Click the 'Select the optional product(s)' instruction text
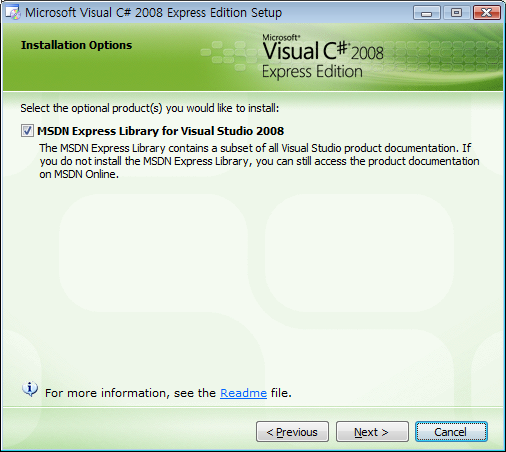The image size is (506, 452). click(x=150, y=108)
